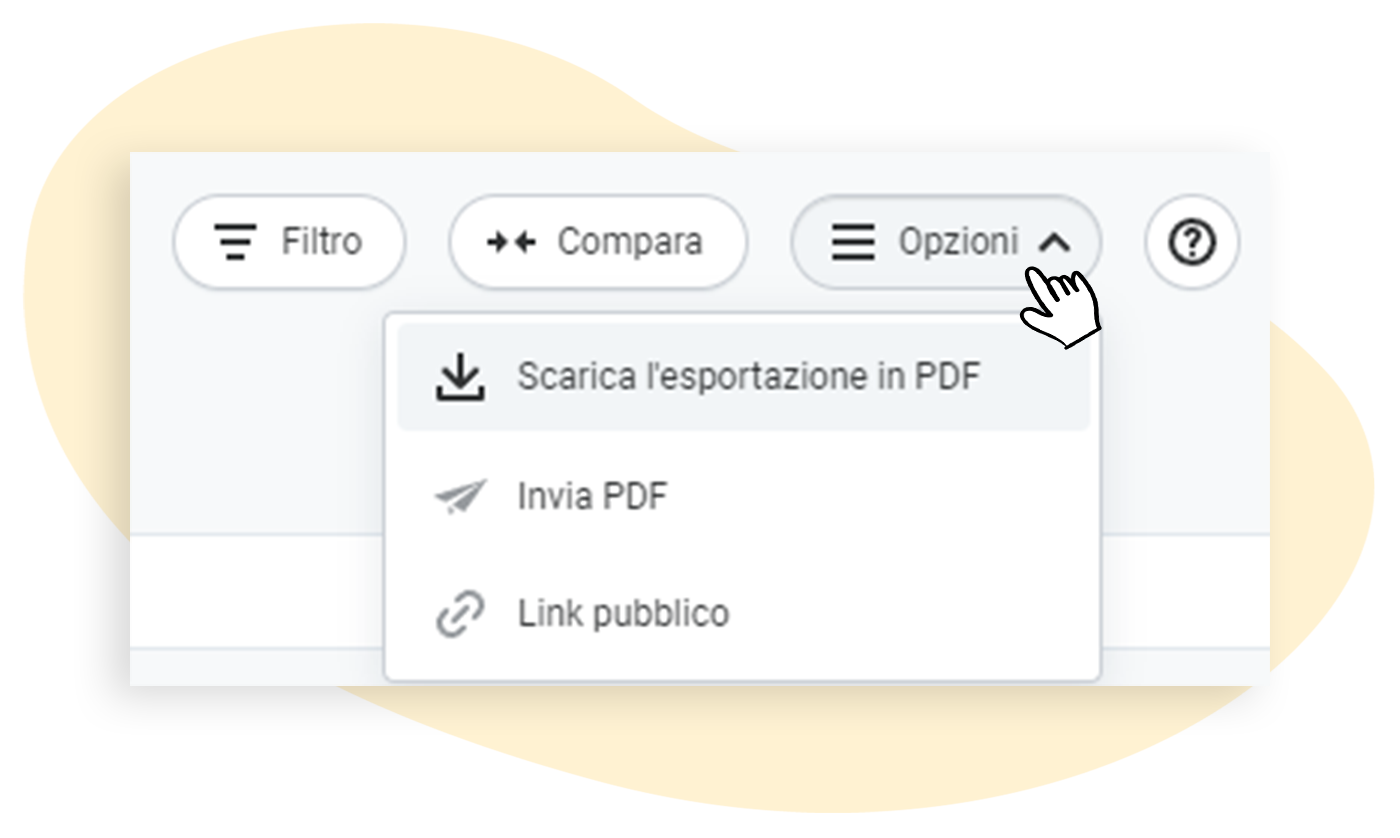Click the chain link icon
The height and width of the screenshot is (838, 1400).
[x=459, y=614]
